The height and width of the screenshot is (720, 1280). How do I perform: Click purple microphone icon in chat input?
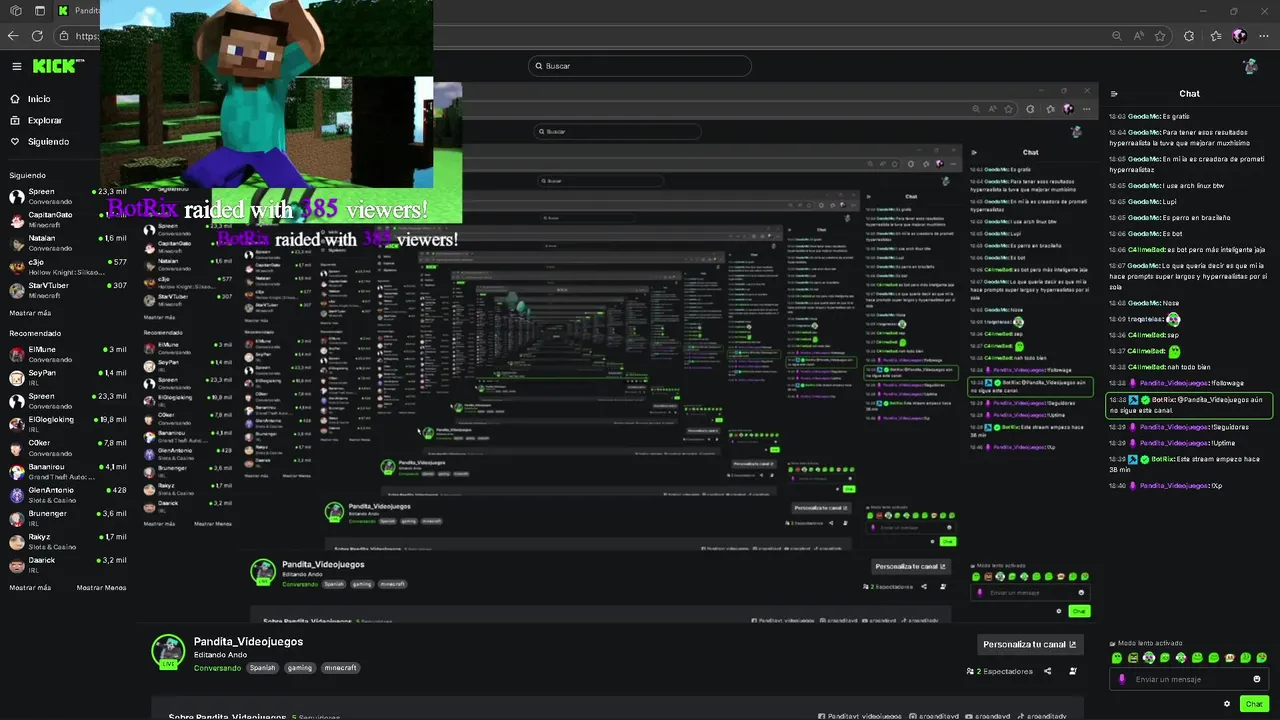click(1121, 679)
